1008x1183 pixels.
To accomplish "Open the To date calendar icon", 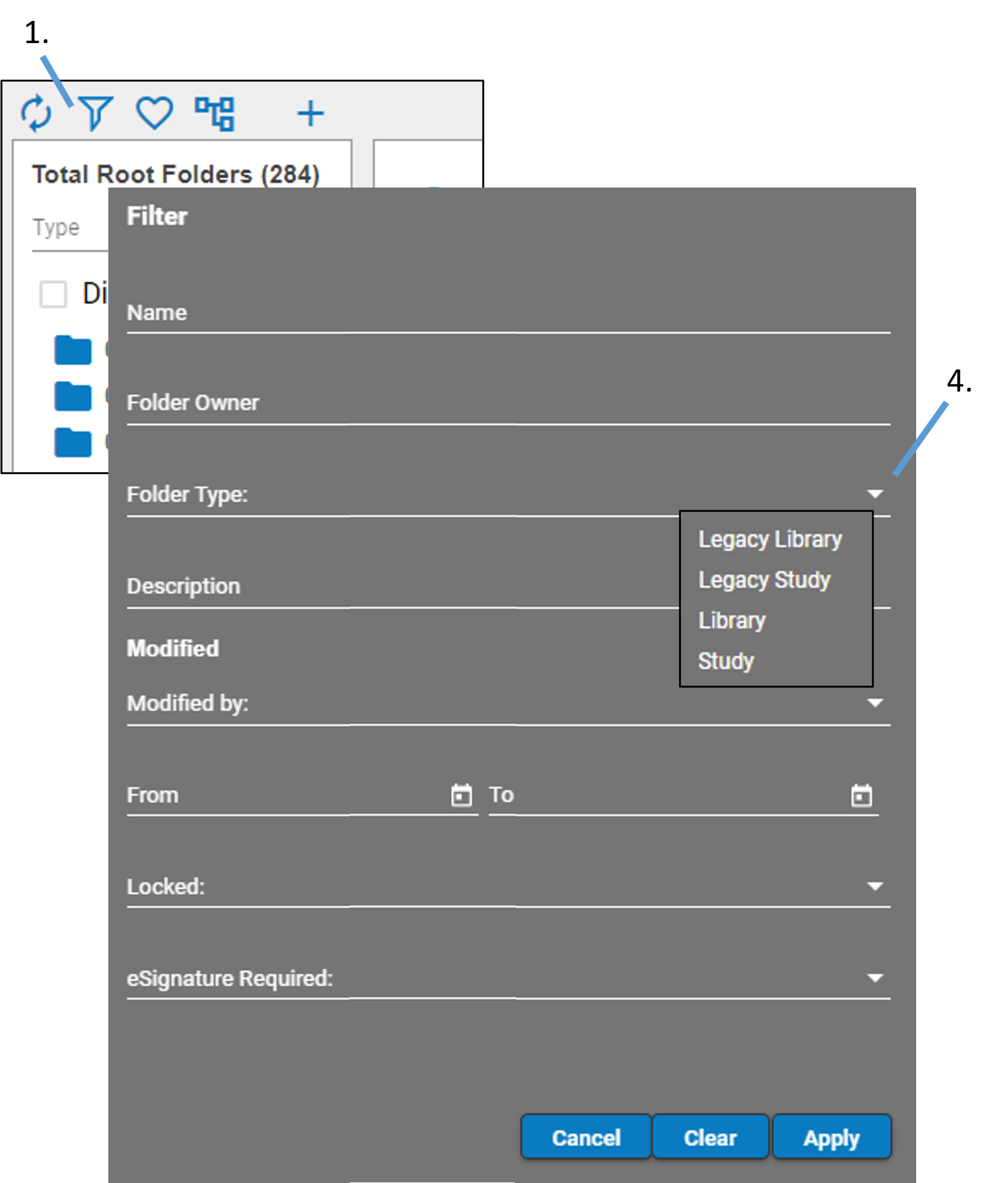I will coord(861,795).
